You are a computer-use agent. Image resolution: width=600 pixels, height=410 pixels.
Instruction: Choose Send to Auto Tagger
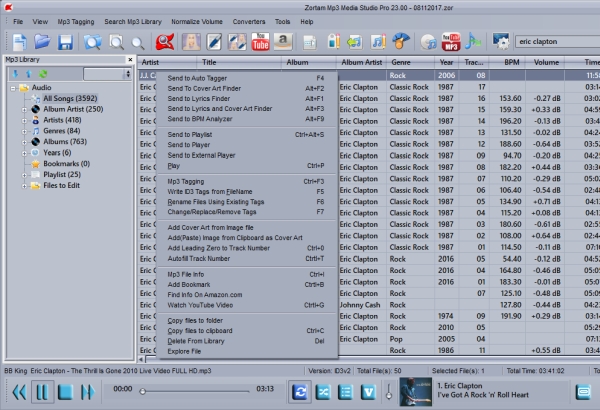point(247,78)
